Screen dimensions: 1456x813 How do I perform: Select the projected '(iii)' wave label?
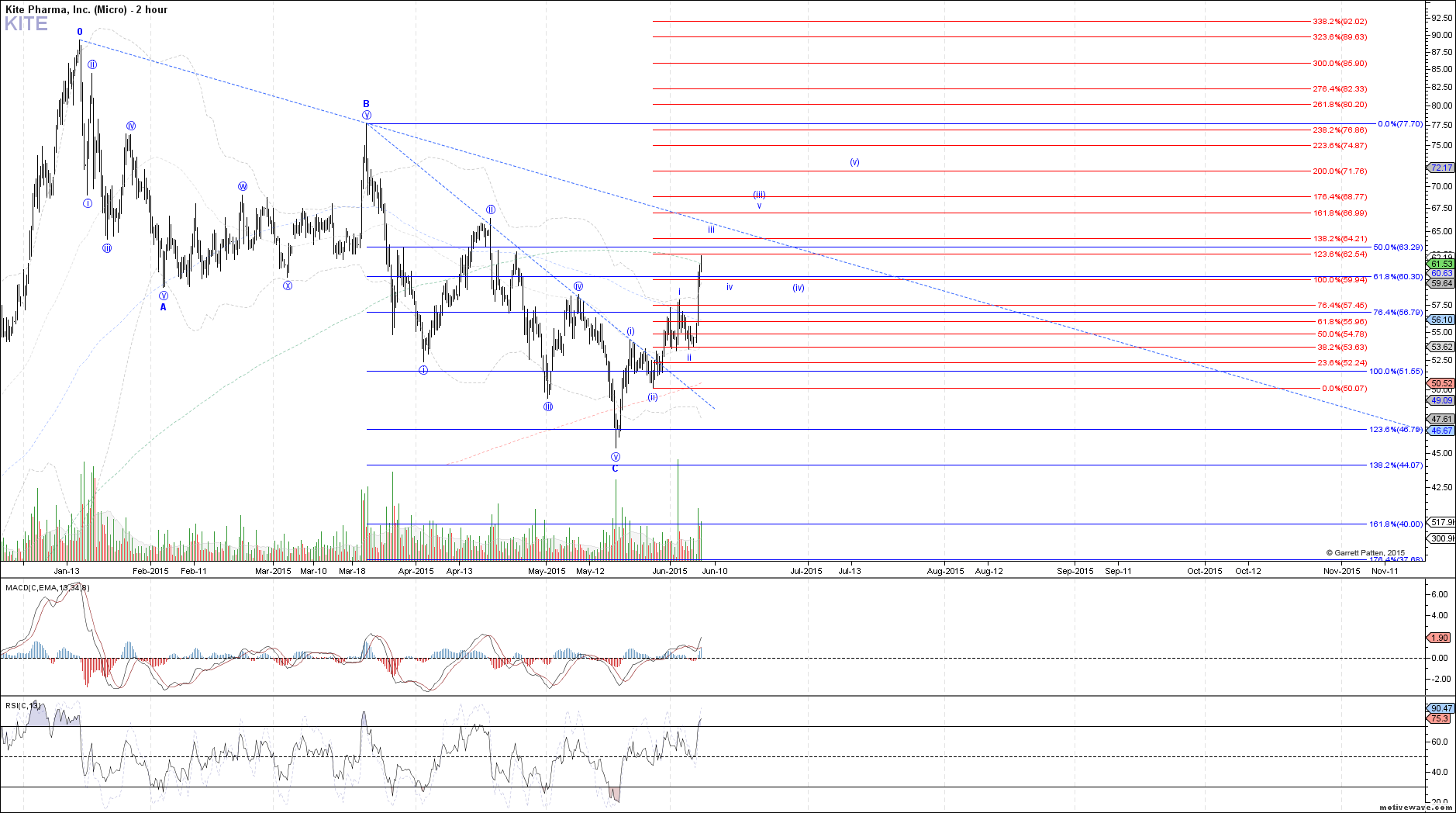760,195
